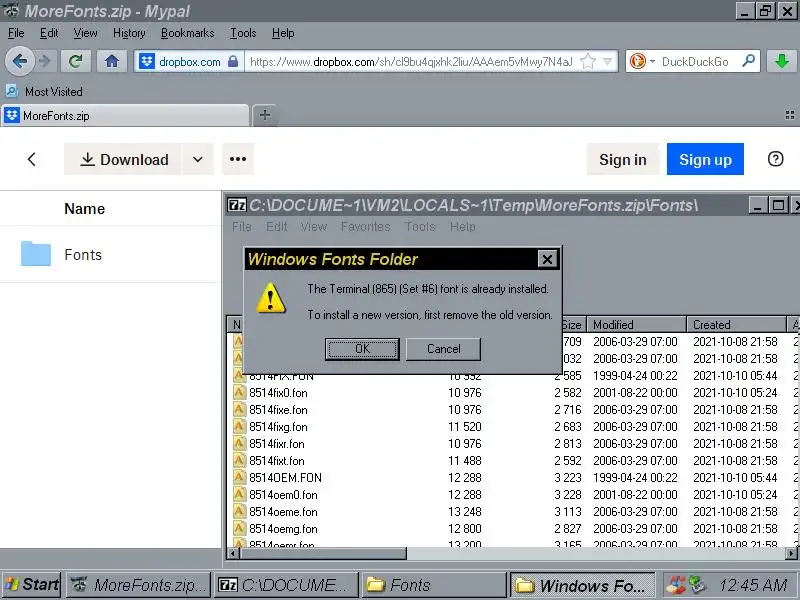The height and width of the screenshot is (600, 800).
Task: Sort 7-Zip list by Modified column
Action: click(636, 324)
